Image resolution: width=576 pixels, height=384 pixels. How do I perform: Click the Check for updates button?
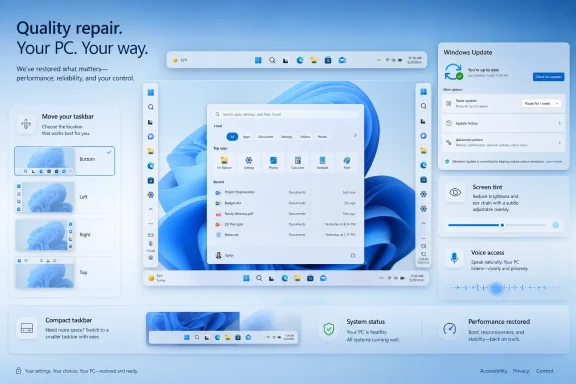pyautogui.click(x=549, y=77)
